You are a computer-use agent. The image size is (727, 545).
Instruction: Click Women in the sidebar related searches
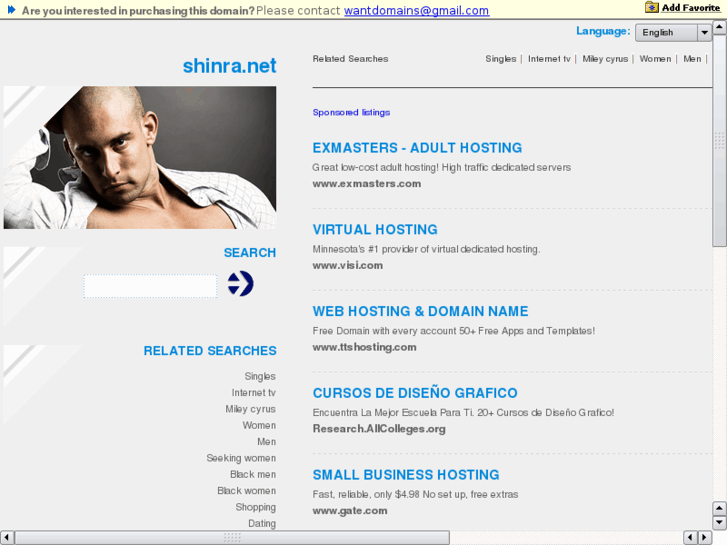click(x=259, y=425)
